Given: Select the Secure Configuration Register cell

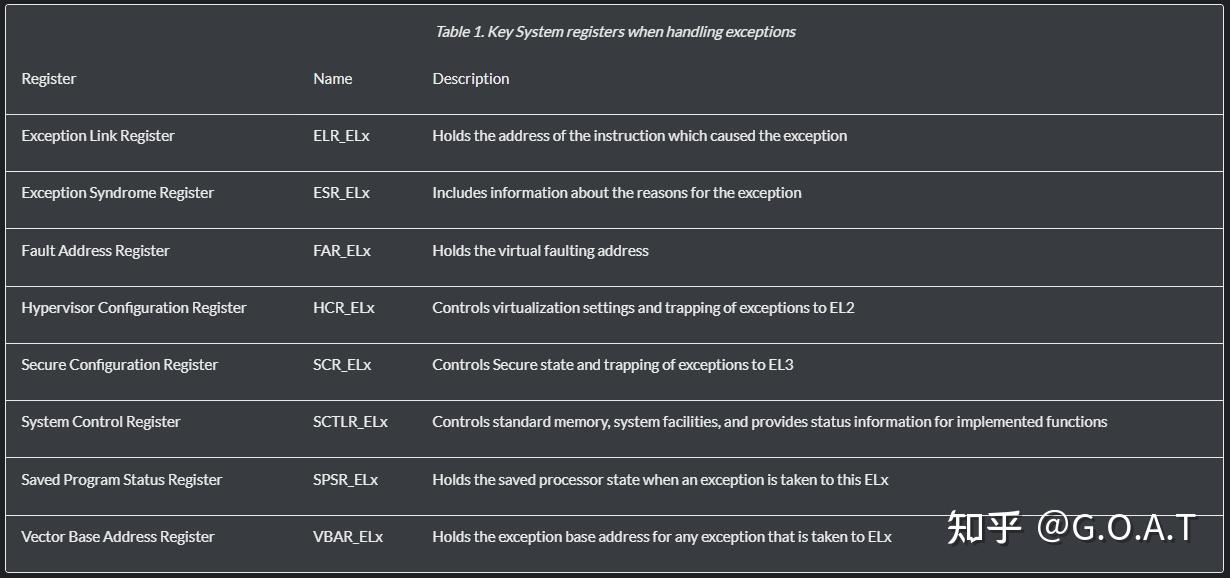Looking at the screenshot, I should (120, 365).
